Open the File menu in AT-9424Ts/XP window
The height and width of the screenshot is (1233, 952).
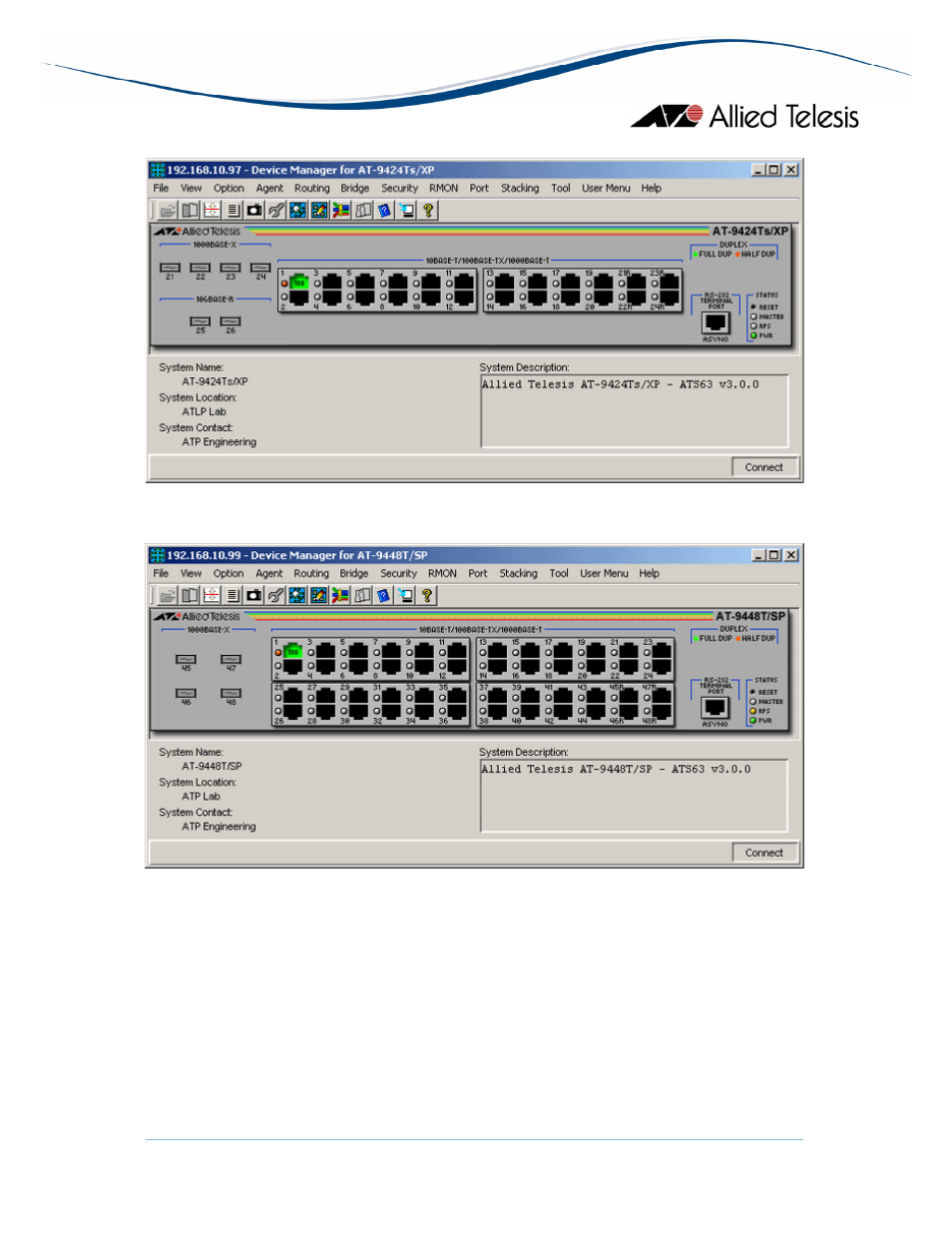(x=161, y=189)
